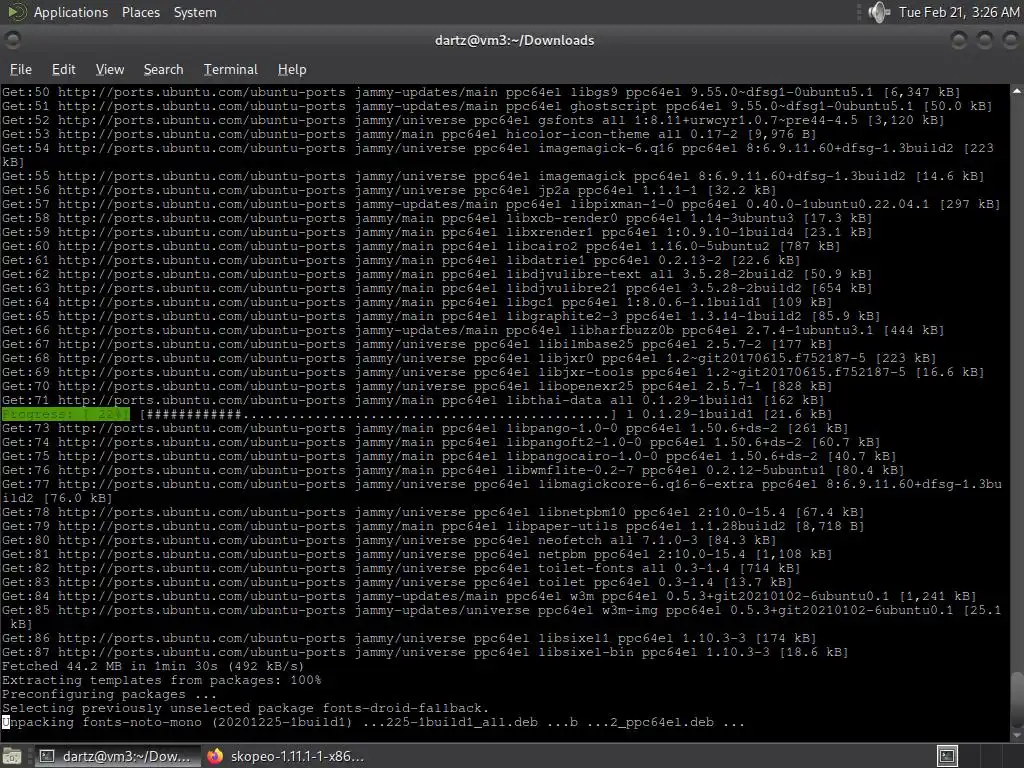Open the terminal Edit menu
1024x768 pixels.
(x=63, y=69)
